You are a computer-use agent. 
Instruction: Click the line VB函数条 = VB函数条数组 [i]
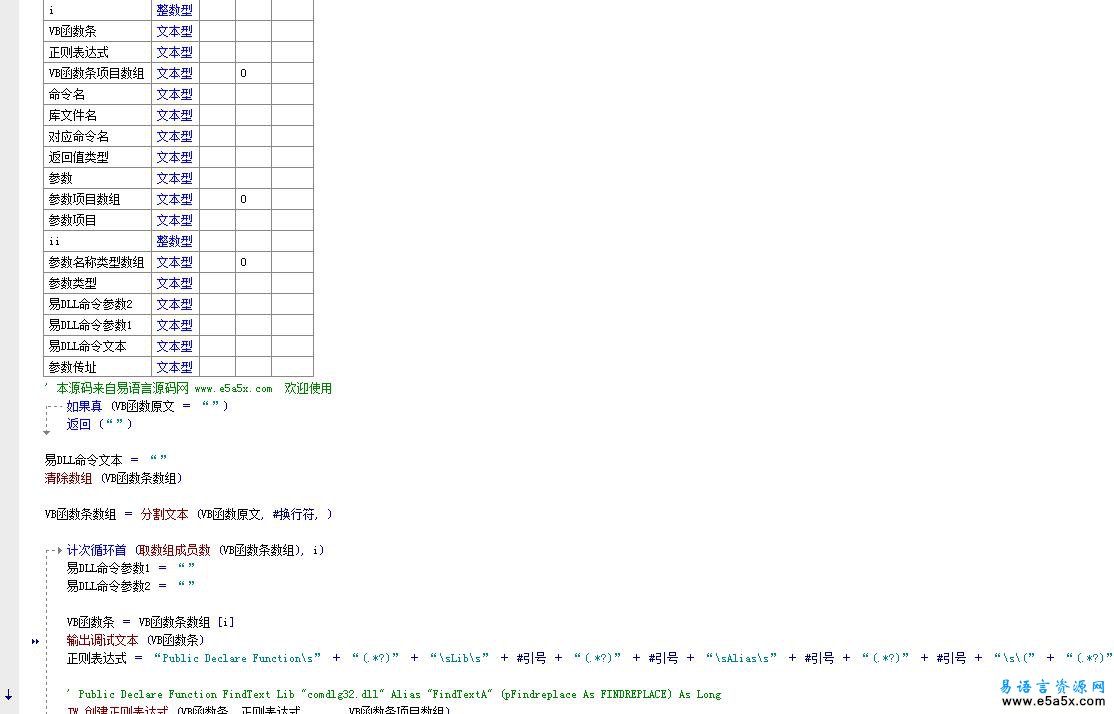(150, 622)
